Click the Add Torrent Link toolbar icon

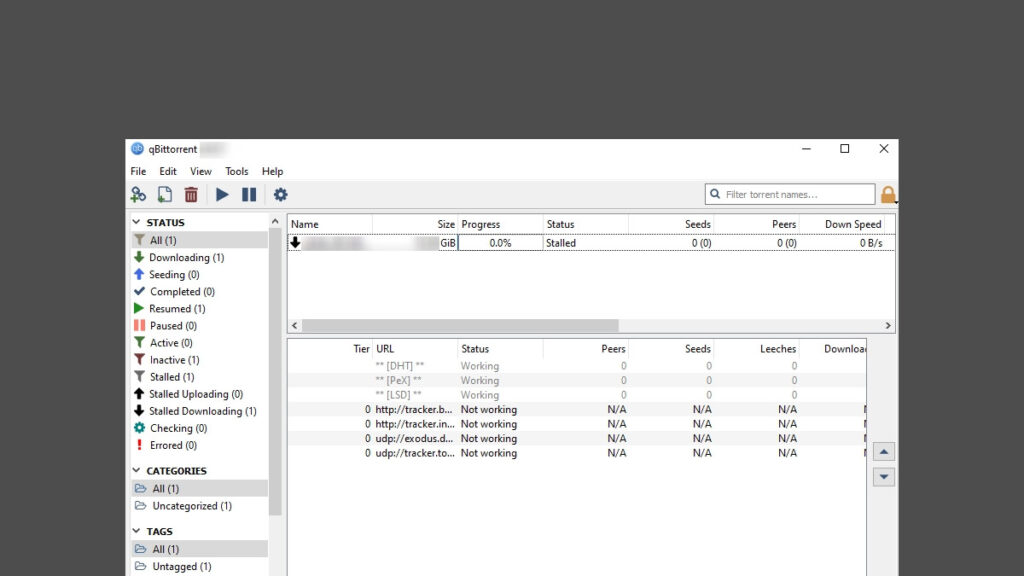[138, 194]
